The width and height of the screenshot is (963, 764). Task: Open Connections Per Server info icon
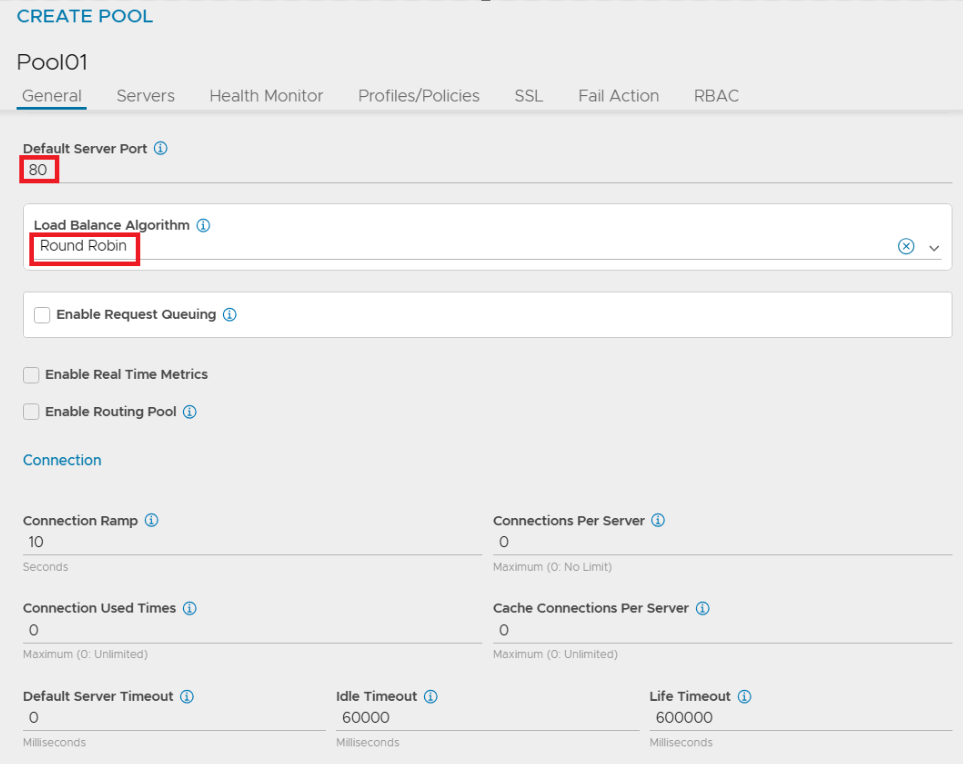pyautogui.click(x=658, y=520)
